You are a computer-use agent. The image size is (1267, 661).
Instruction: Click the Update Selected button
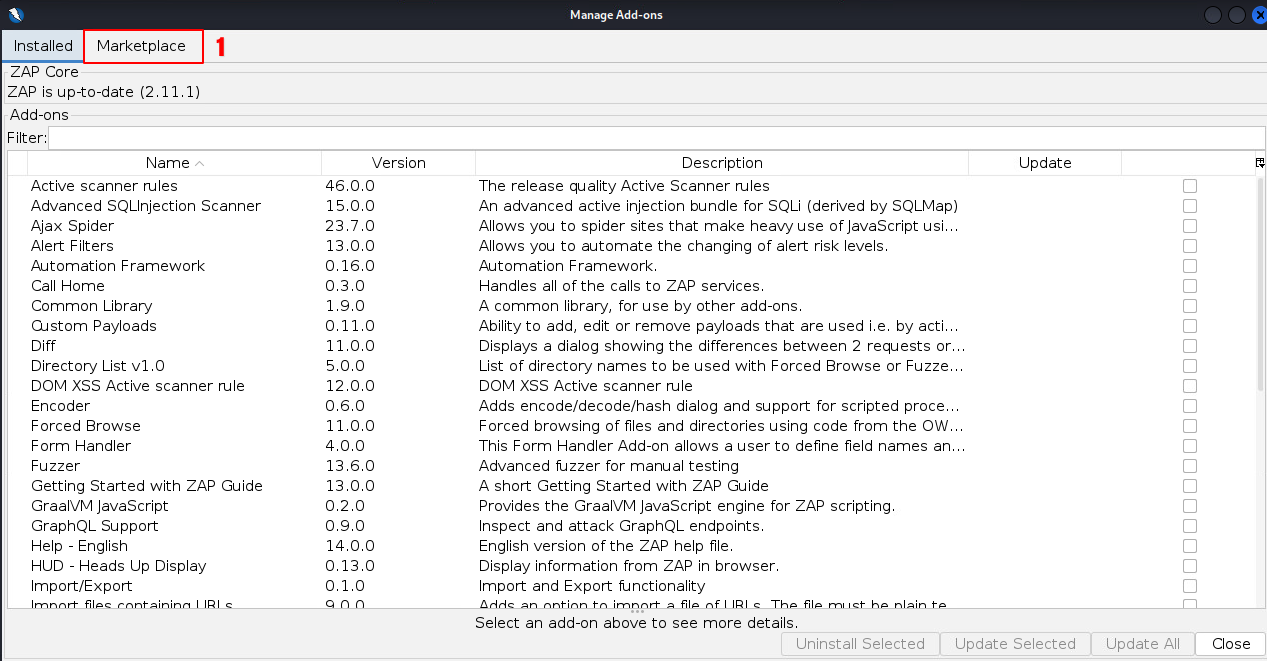point(1014,644)
